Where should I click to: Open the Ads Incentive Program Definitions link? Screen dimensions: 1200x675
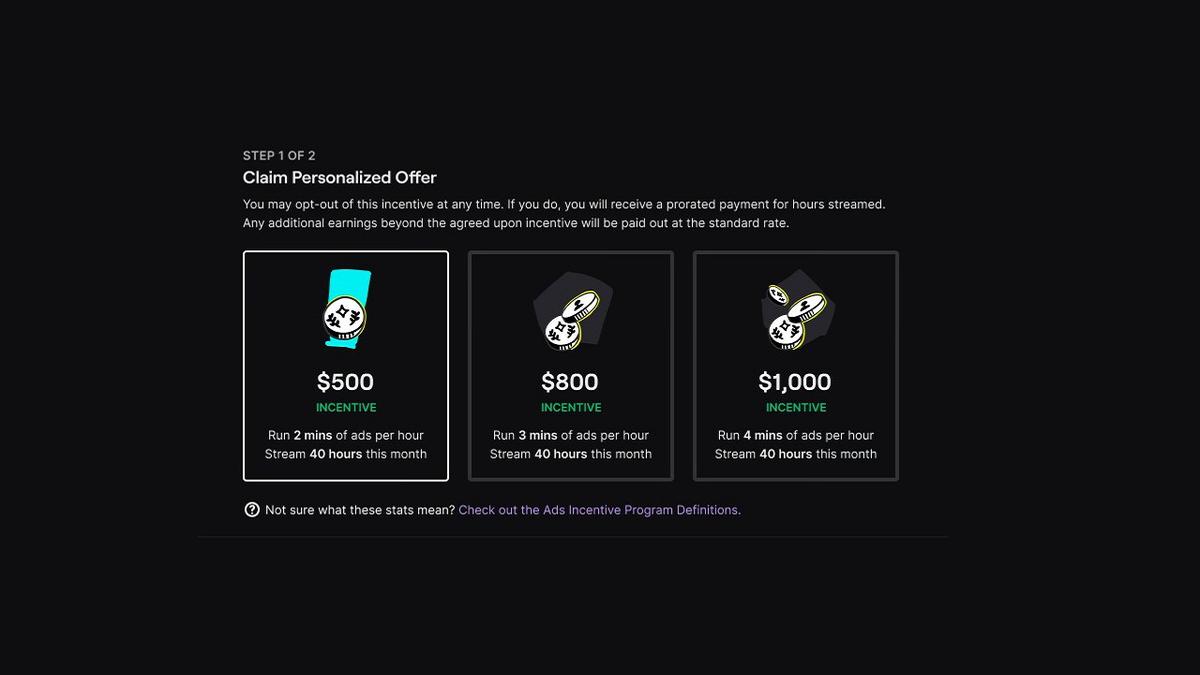599,510
